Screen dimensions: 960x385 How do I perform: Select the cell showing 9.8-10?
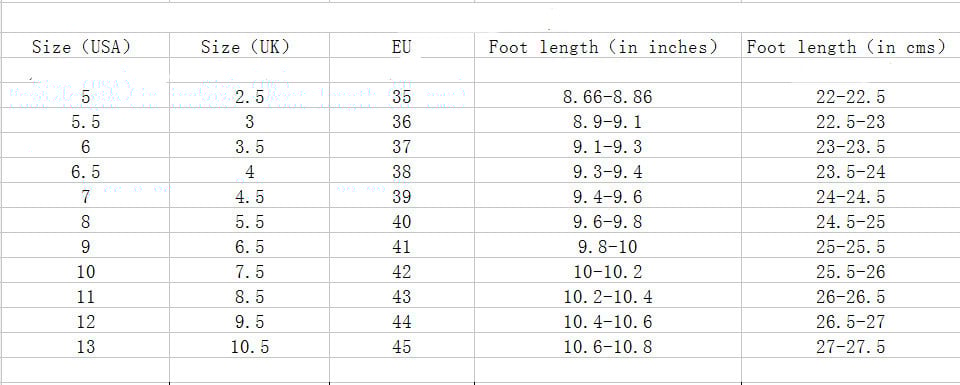point(607,246)
